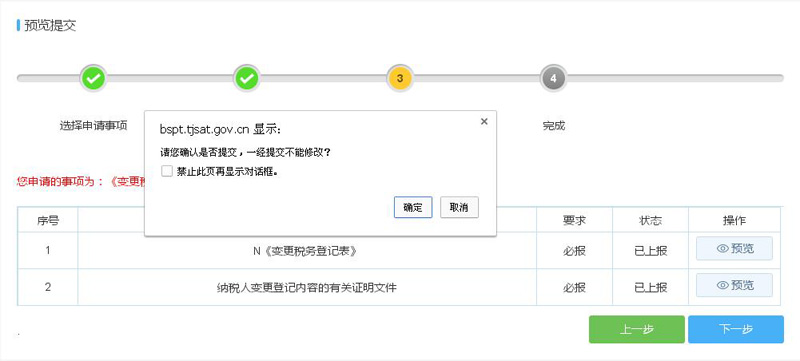Check 禁止此页再显示对话框 checkbox
The width and height of the screenshot is (800, 361).
point(167,171)
